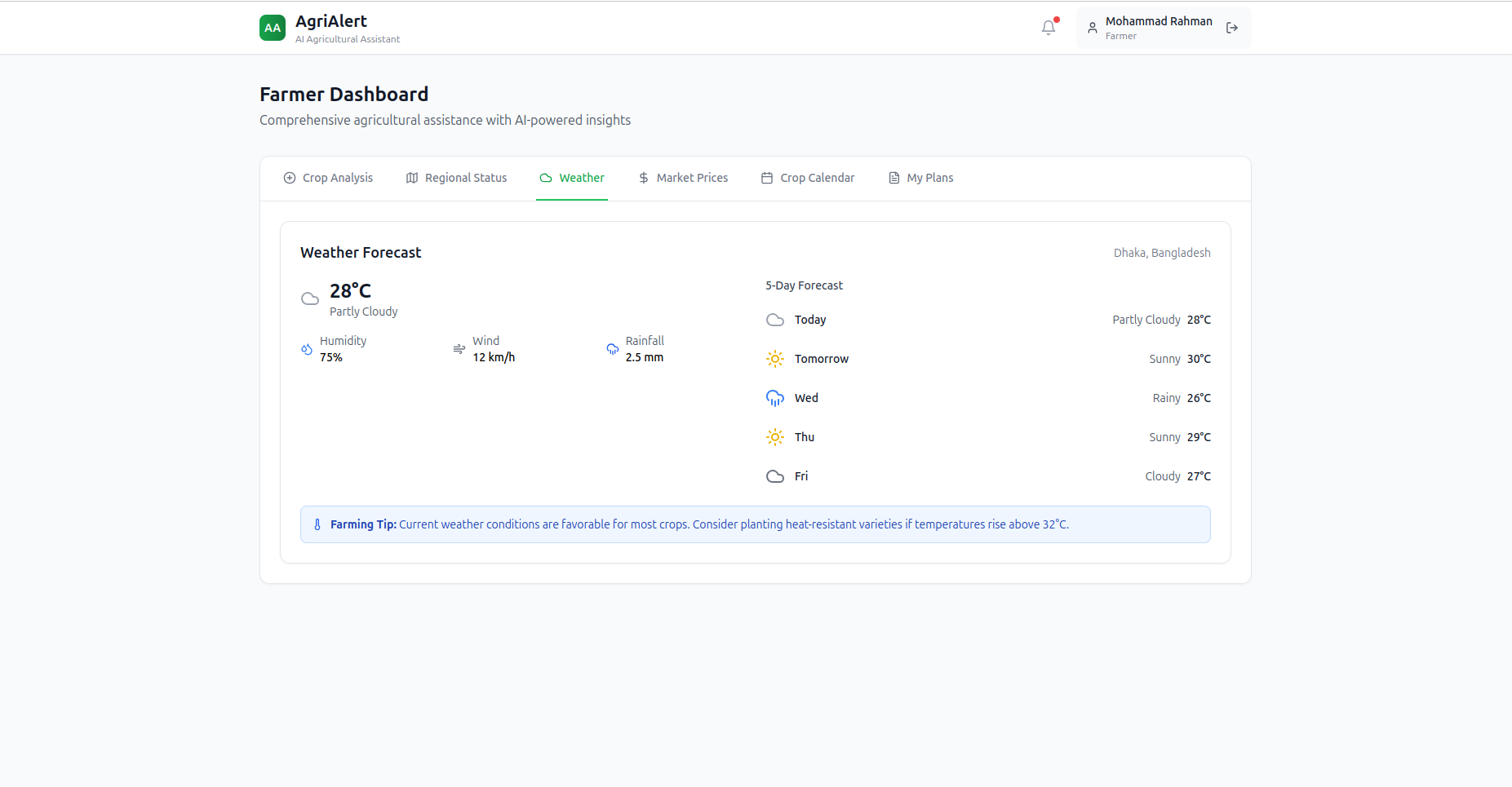Click the AI Agricultural Assistant subtitle
The image size is (1512, 787).
click(x=348, y=39)
